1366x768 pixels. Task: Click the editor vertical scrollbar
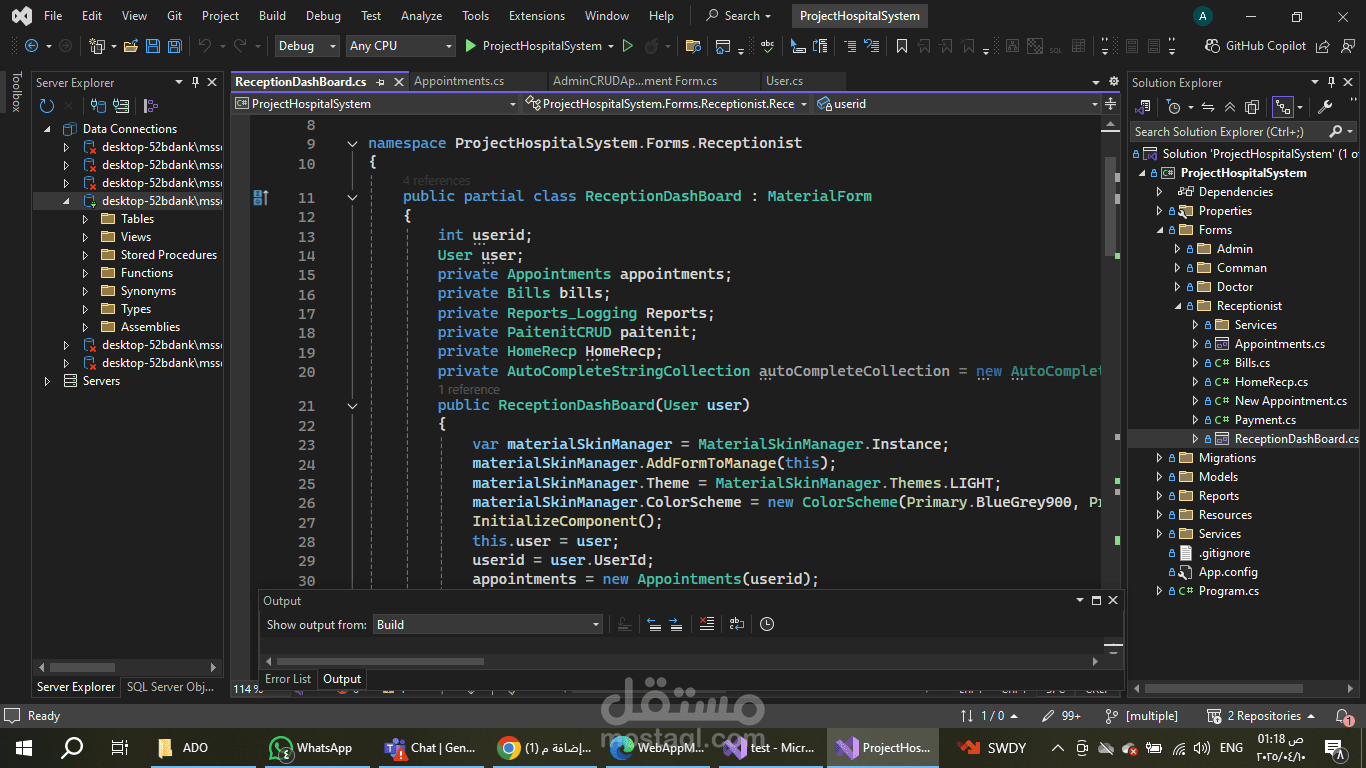pyautogui.click(x=1110, y=350)
